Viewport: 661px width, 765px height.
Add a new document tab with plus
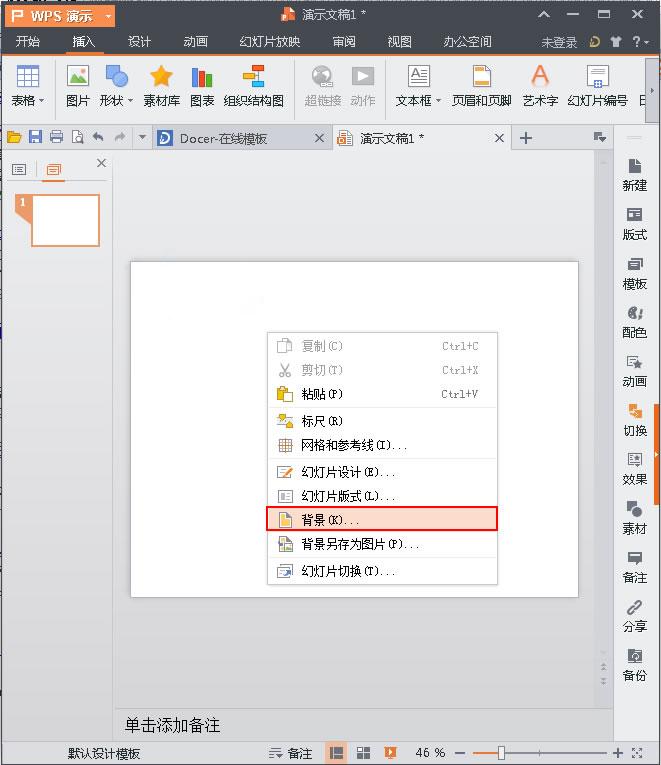click(x=526, y=138)
